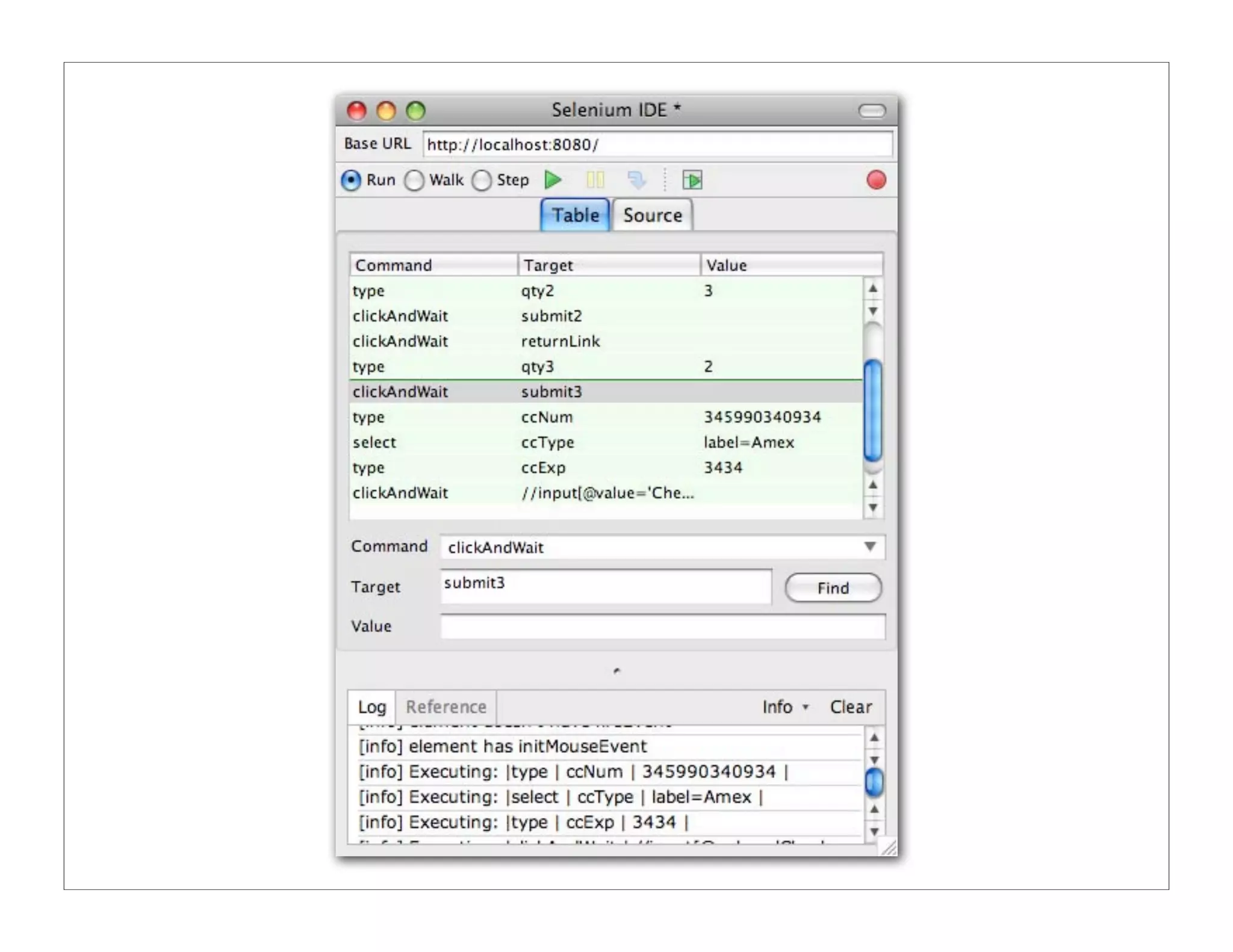Select the Run radio button
This screenshot has height=952, width=1233.
pos(352,180)
